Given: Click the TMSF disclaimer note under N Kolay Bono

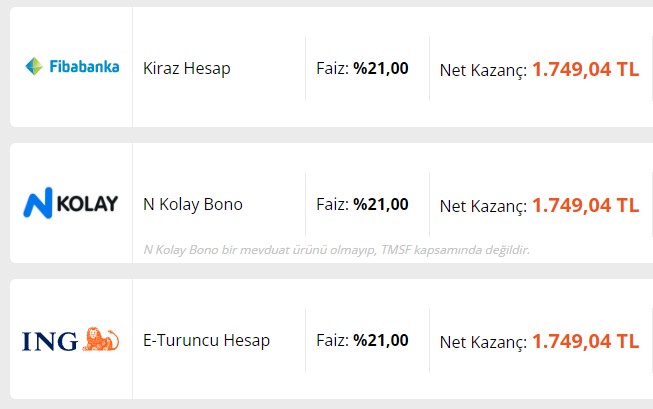Looking at the screenshot, I should [336, 249].
